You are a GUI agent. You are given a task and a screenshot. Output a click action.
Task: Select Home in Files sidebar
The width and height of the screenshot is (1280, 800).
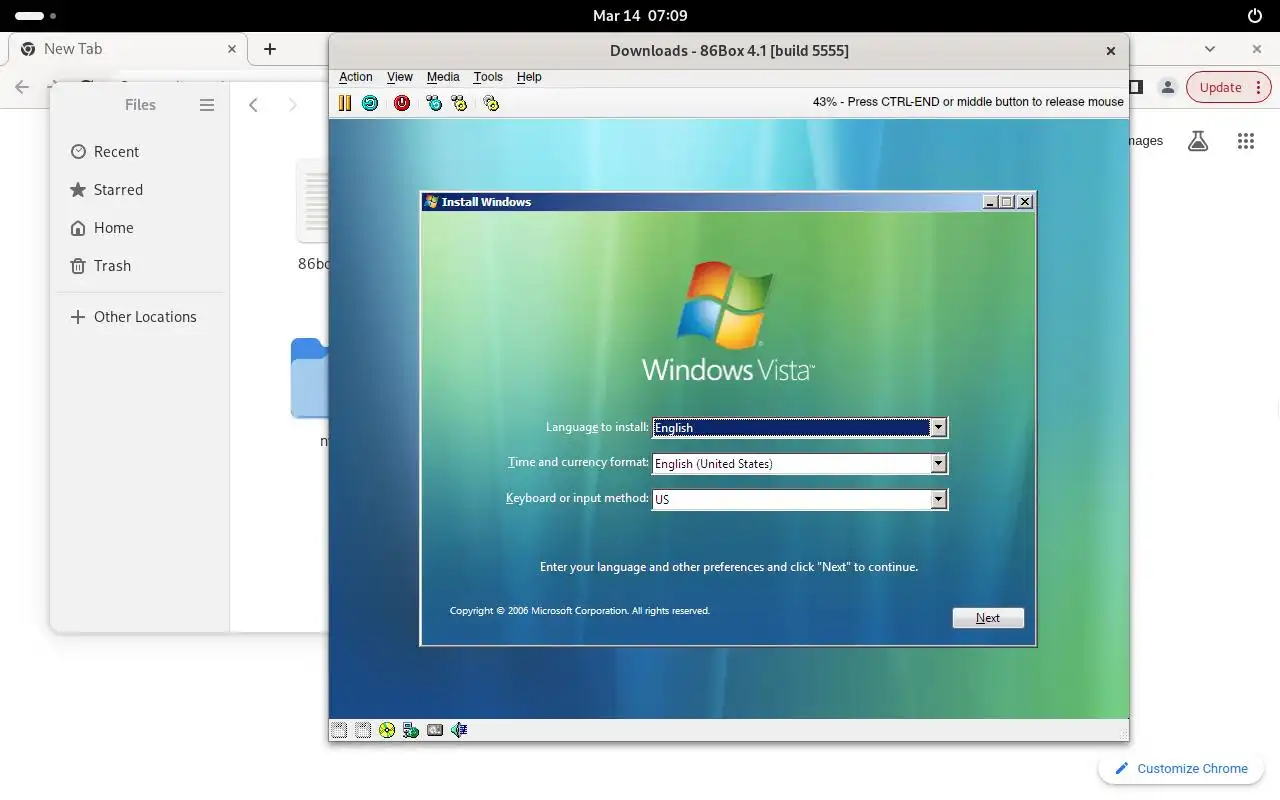pyautogui.click(x=140, y=228)
